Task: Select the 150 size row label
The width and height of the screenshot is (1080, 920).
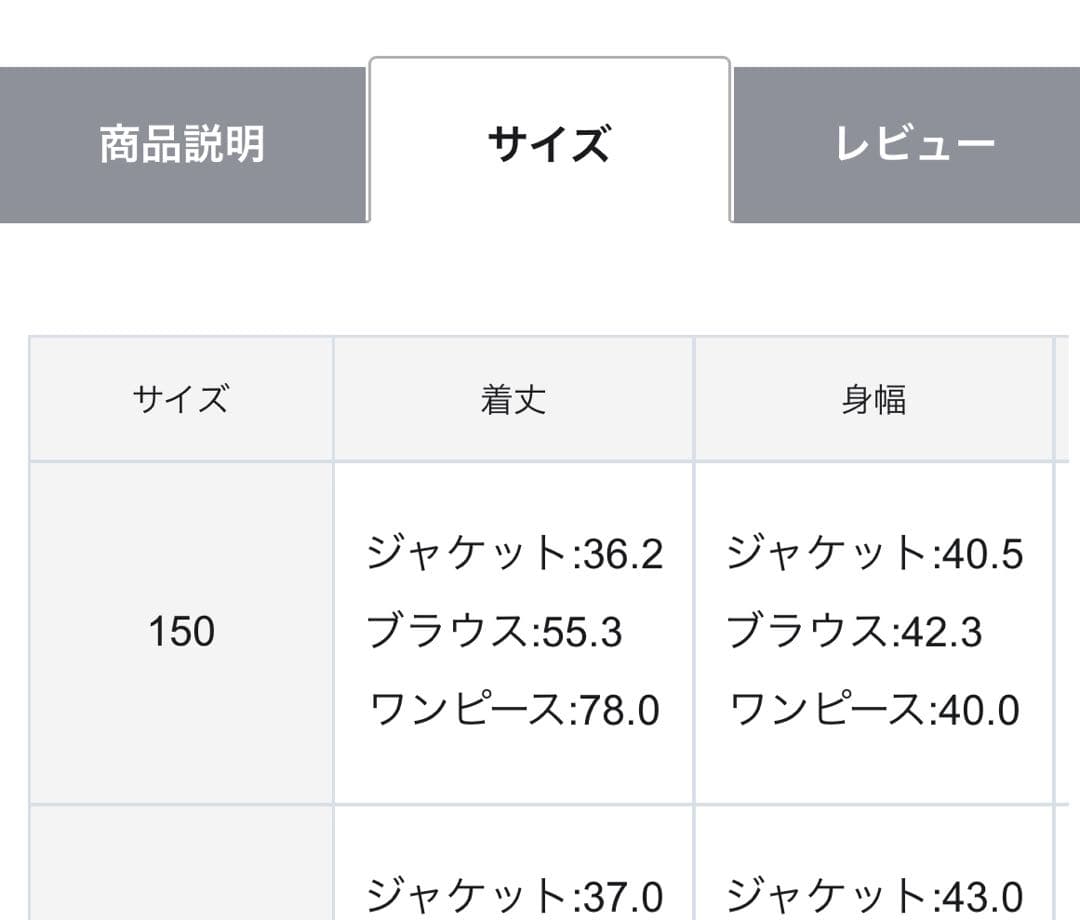Action: click(181, 632)
